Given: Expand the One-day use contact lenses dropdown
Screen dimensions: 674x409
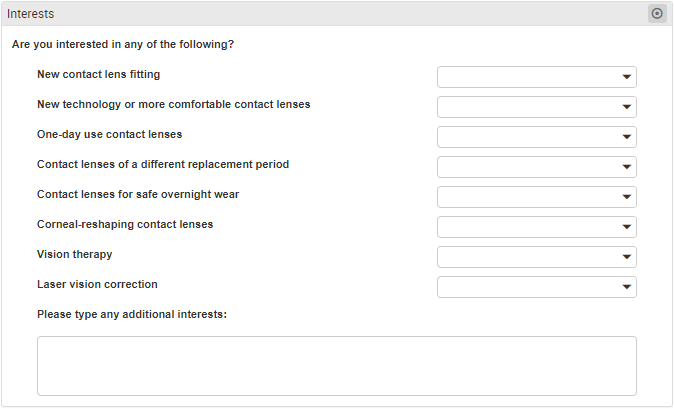Looking at the screenshot, I should [536, 137].
